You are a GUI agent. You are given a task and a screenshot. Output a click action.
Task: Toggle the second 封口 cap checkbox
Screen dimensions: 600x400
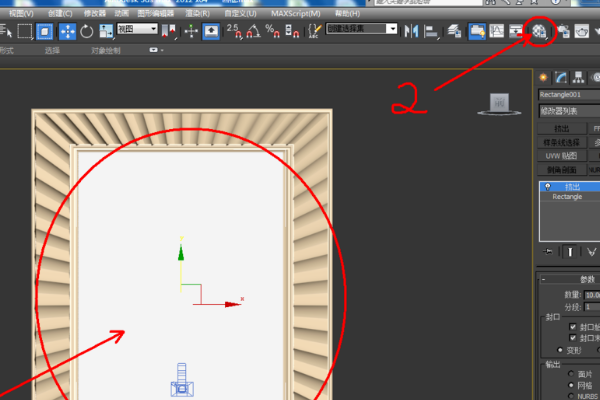point(572,338)
